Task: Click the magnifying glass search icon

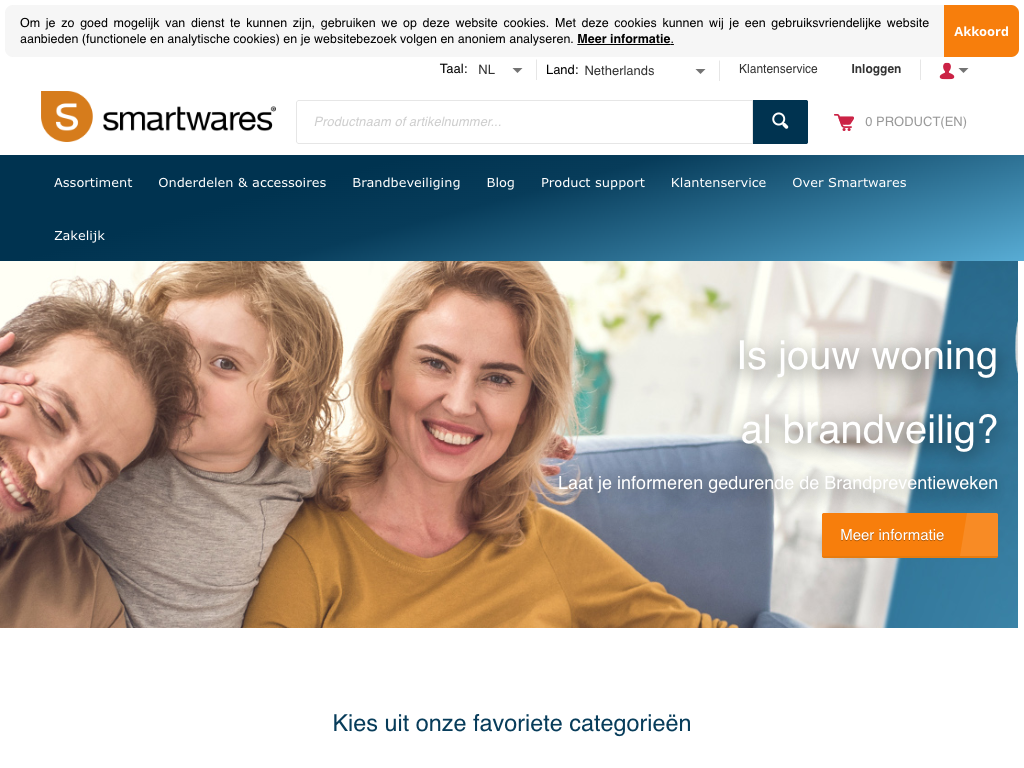Action: [780, 121]
